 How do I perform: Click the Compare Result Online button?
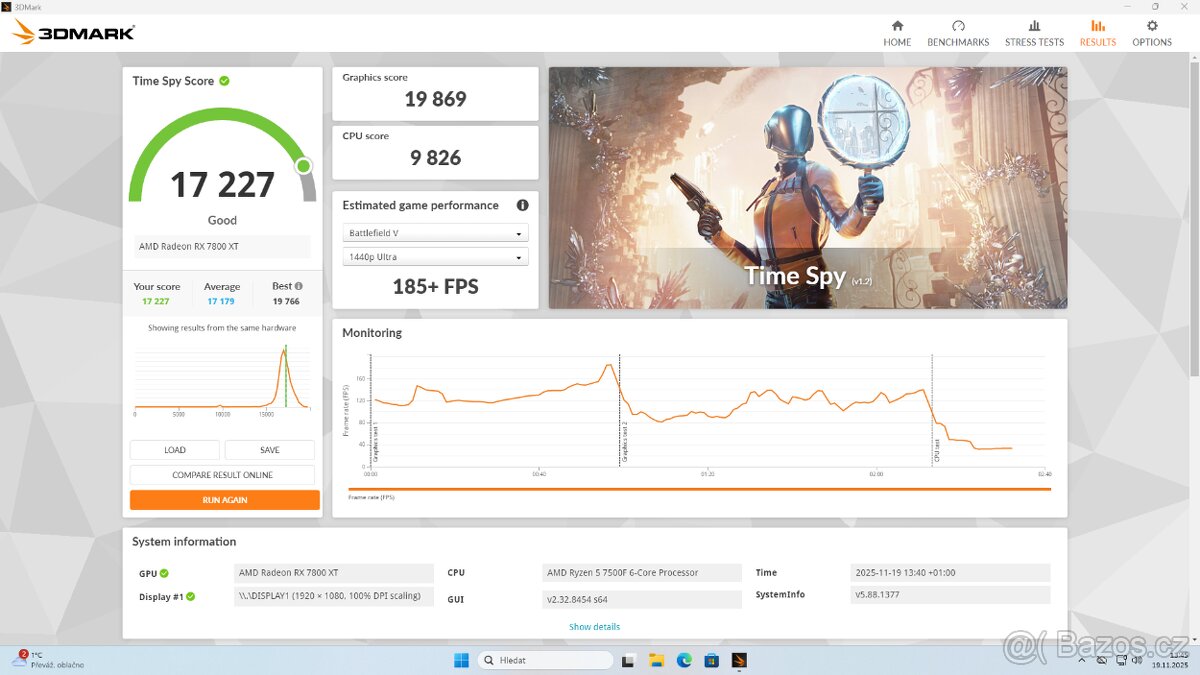coord(222,474)
